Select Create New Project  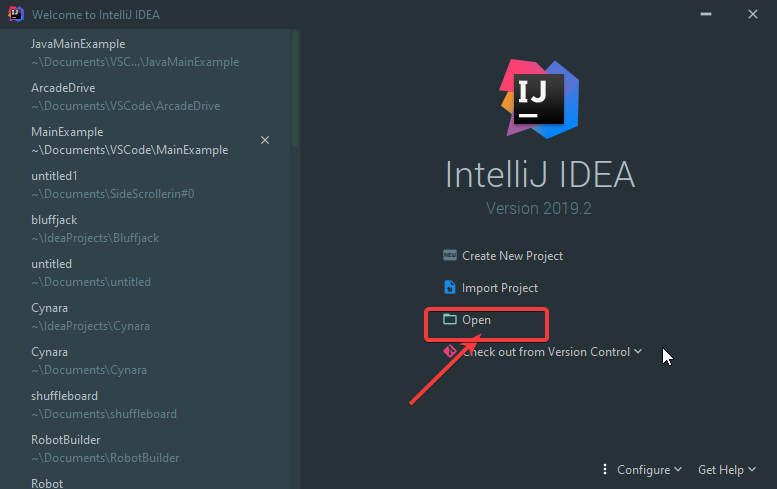click(x=503, y=256)
